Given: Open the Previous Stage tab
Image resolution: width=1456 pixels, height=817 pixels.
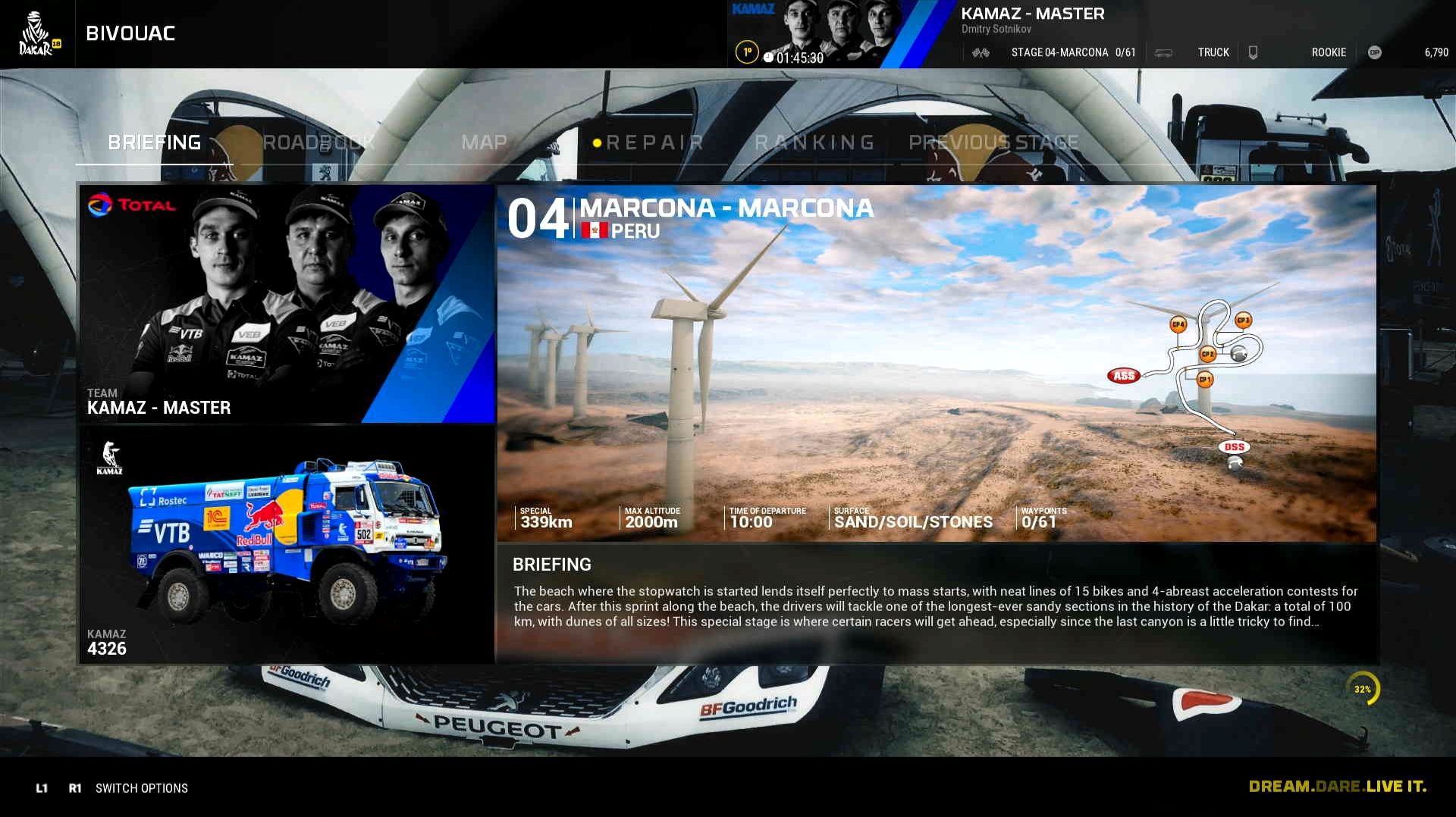Looking at the screenshot, I should (993, 142).
